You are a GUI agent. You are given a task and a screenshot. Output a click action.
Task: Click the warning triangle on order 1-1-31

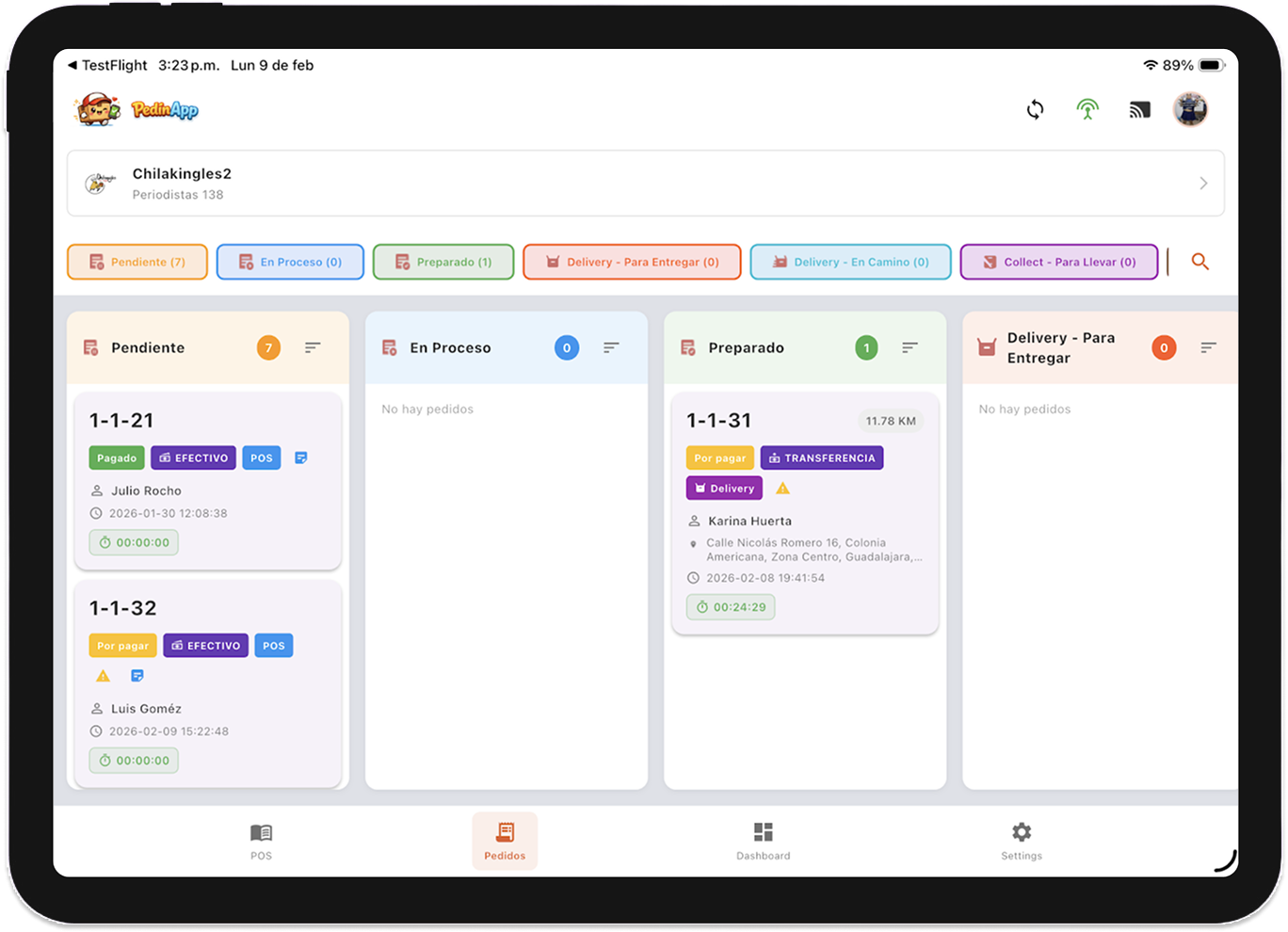tap(782, 488)
